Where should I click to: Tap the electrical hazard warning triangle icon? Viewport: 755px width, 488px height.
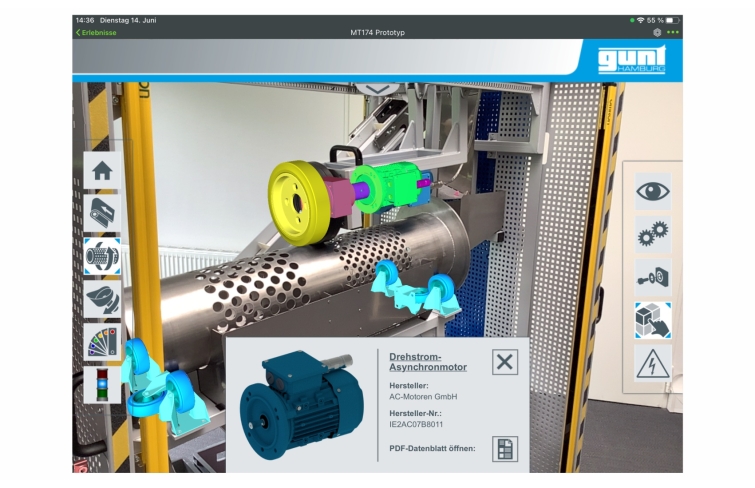[653, 364]
